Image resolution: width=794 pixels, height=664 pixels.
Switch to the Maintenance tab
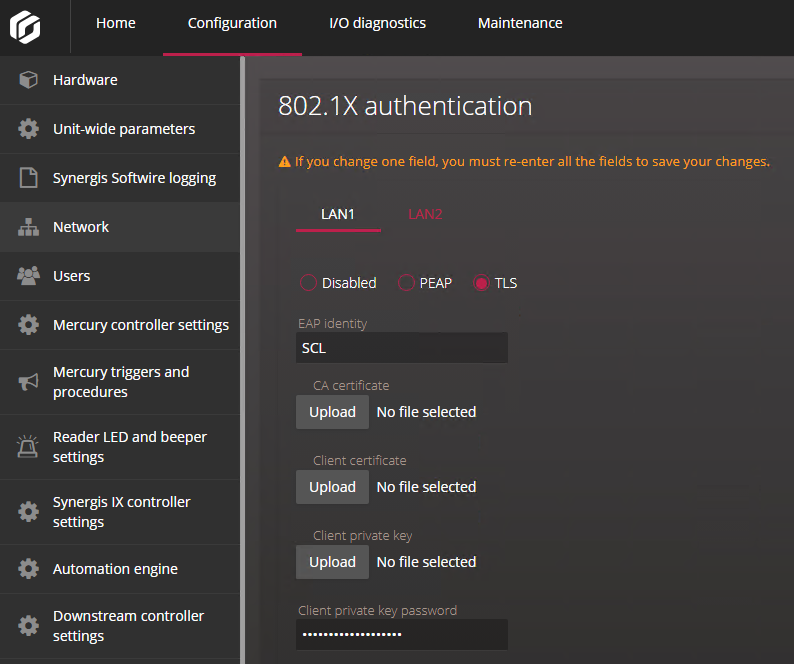(521, 23)
